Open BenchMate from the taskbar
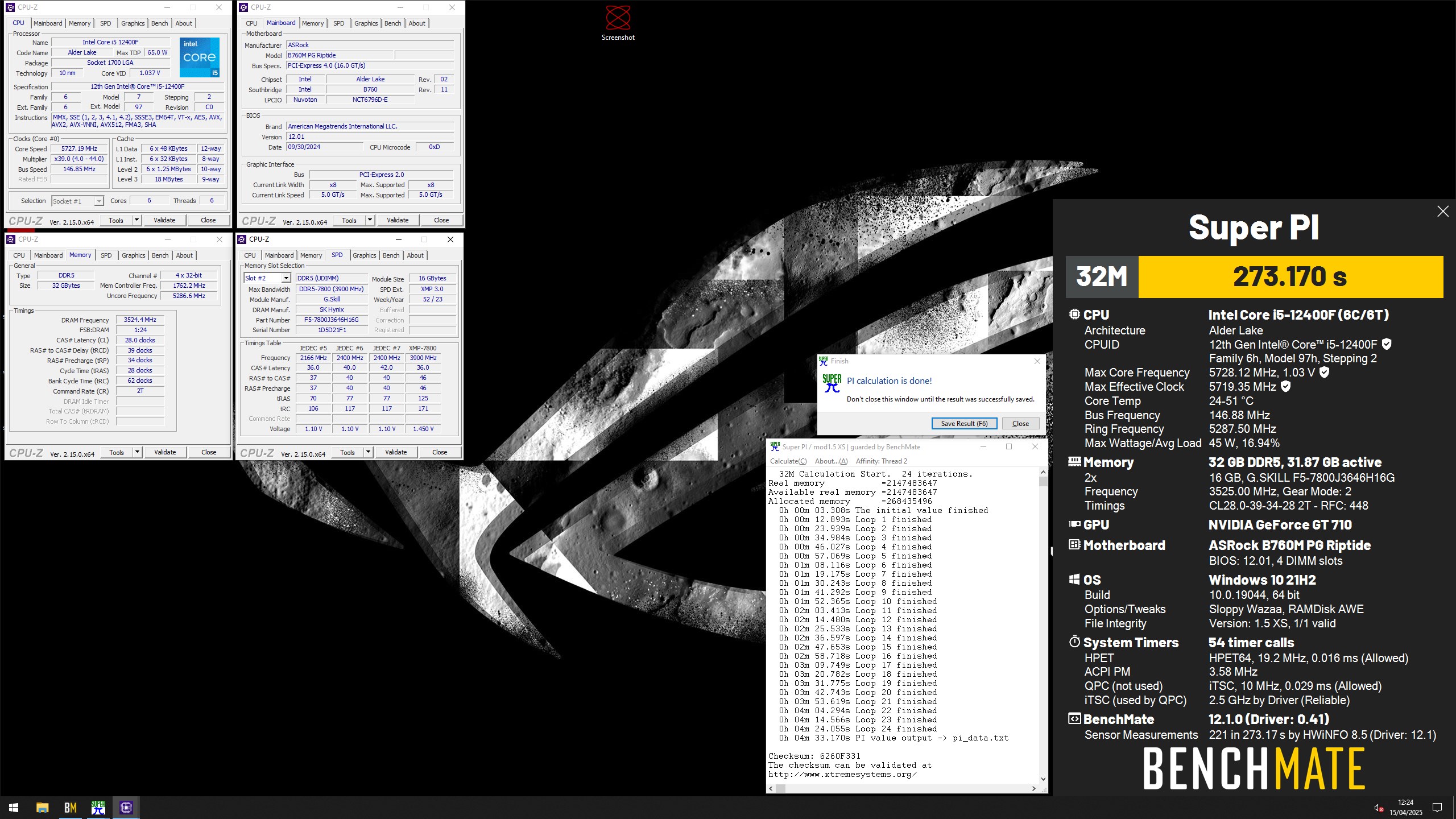This screenshot has width=1456, height=819. pos(70,808)
